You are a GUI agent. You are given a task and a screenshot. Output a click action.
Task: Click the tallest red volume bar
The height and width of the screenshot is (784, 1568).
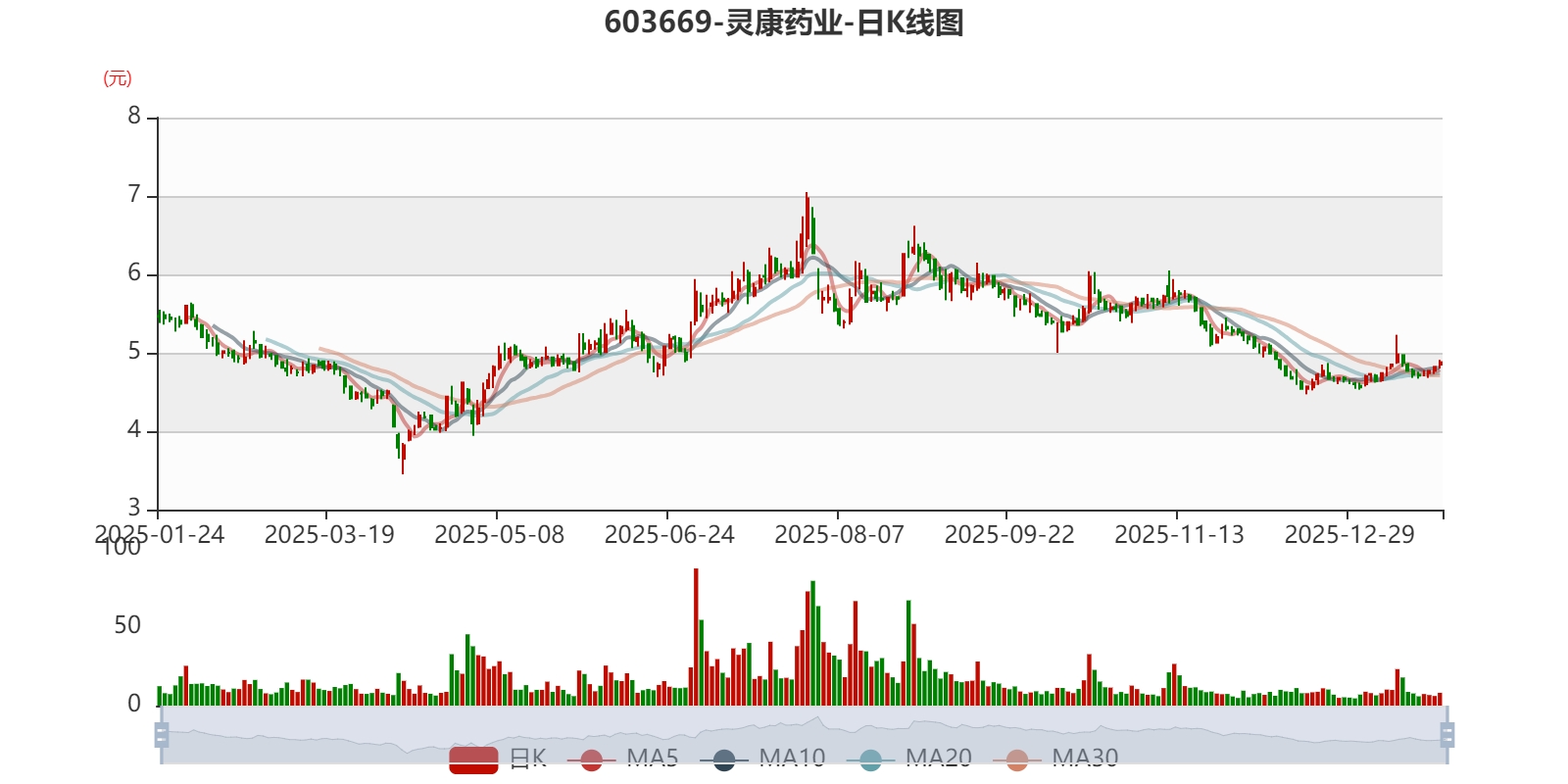696,637
